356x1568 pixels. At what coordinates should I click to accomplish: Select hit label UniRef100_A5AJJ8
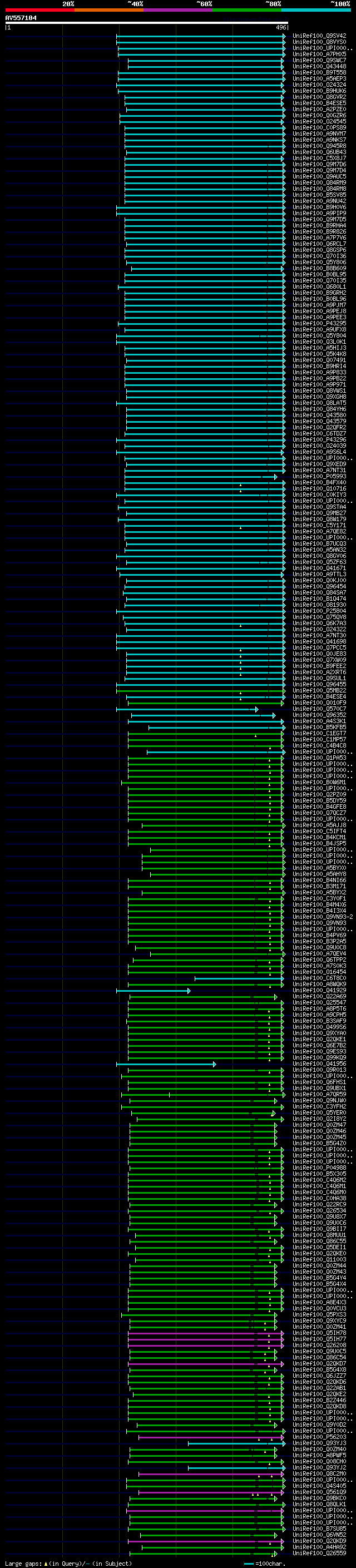[319, 825]
